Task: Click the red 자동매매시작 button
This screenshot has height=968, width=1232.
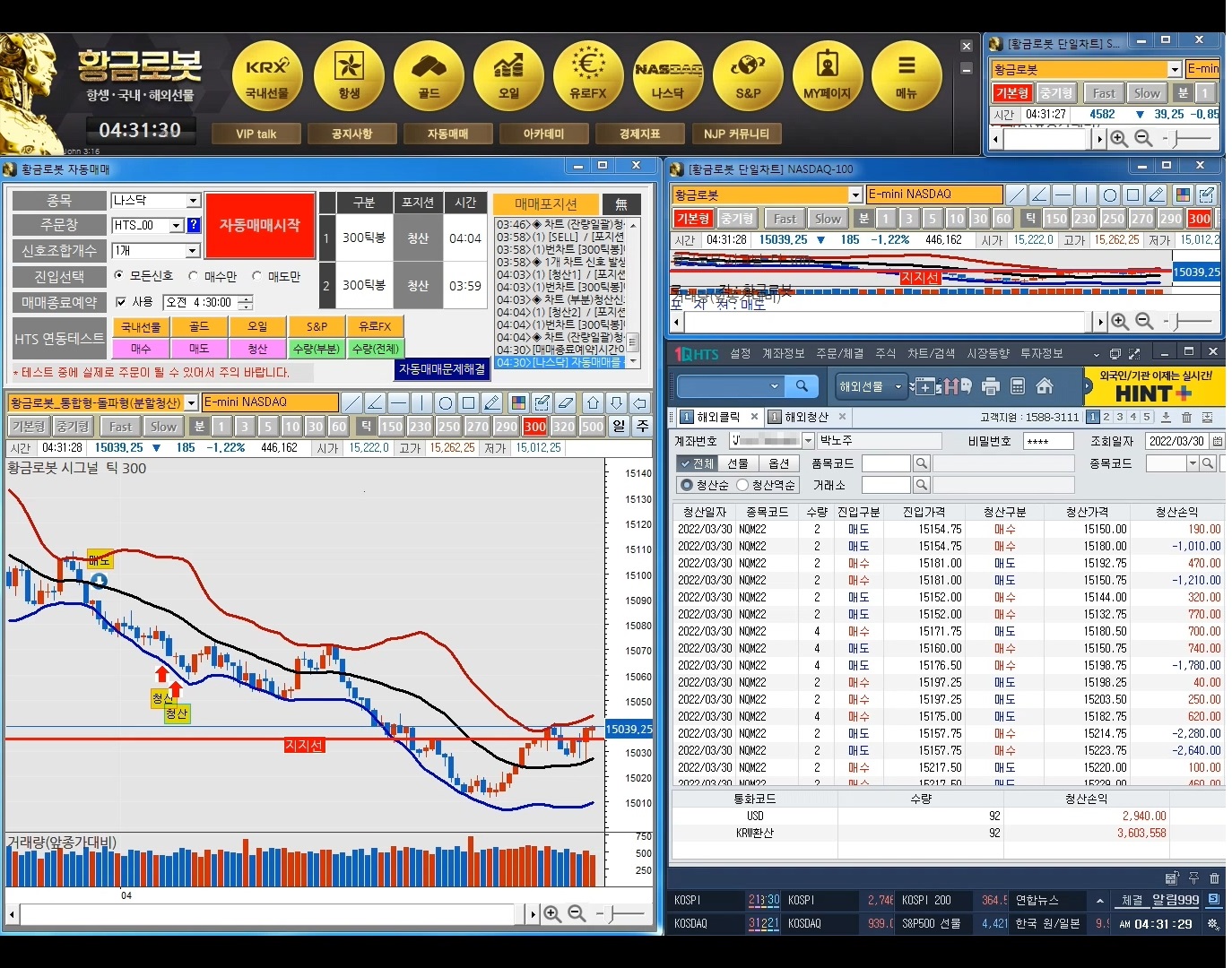Action: pyautogui.click(x=260, y=225)
